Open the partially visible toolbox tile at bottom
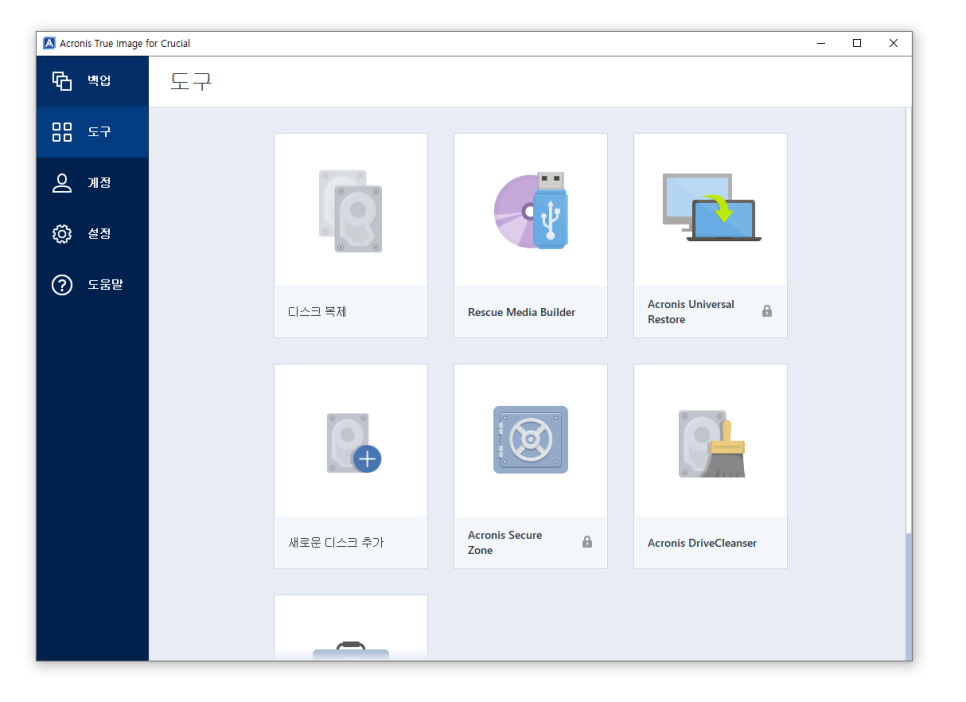Viewport: 966px width, 702px height. (351, 627)
